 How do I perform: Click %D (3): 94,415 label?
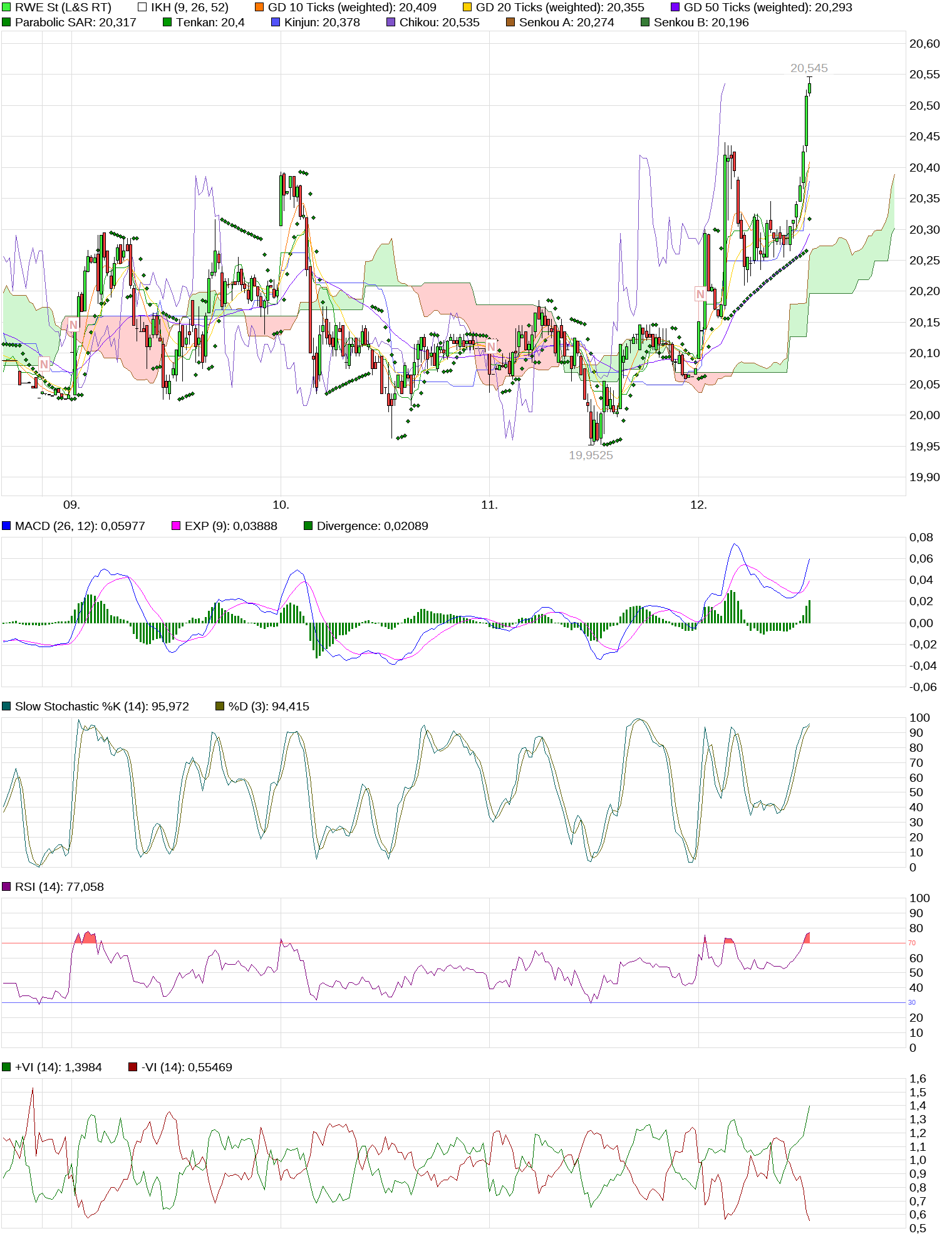(269, 707)
